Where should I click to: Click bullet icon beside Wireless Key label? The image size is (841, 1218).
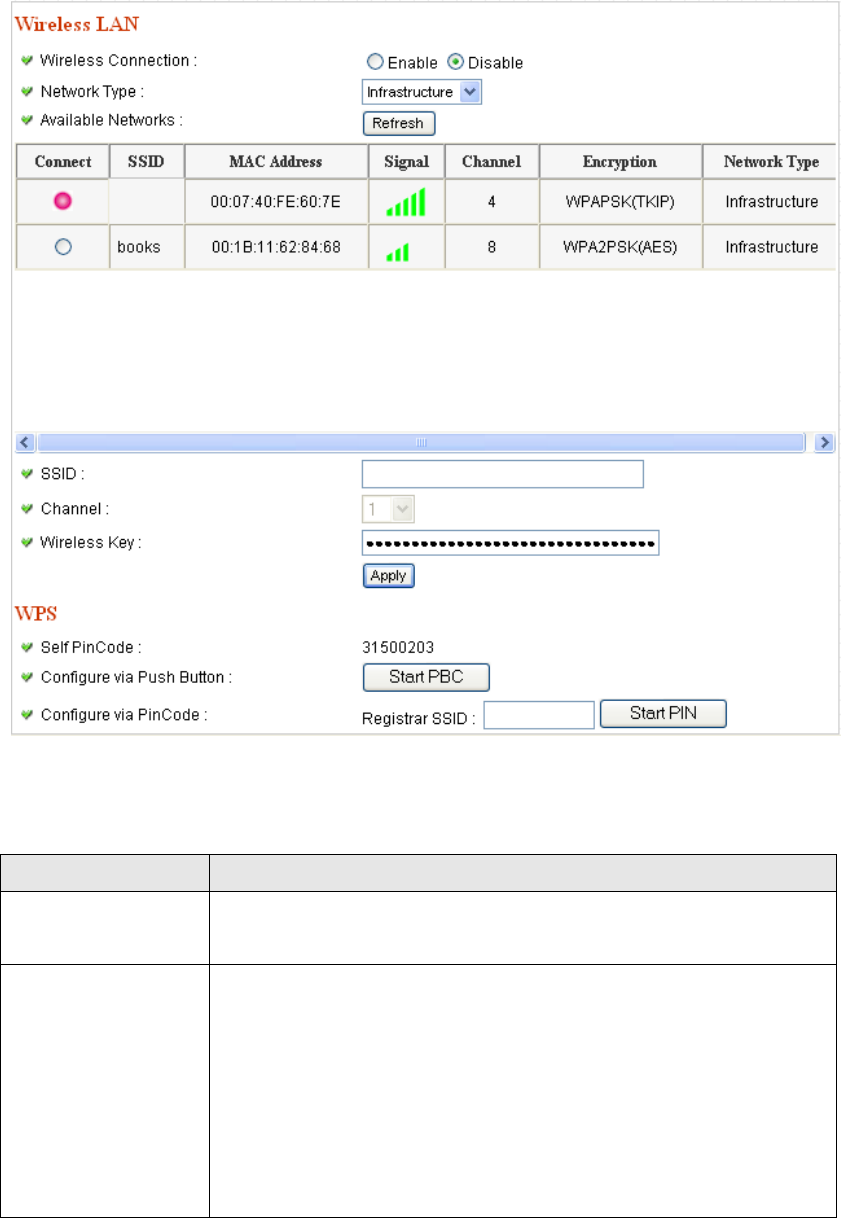click(x=27, y=542)
